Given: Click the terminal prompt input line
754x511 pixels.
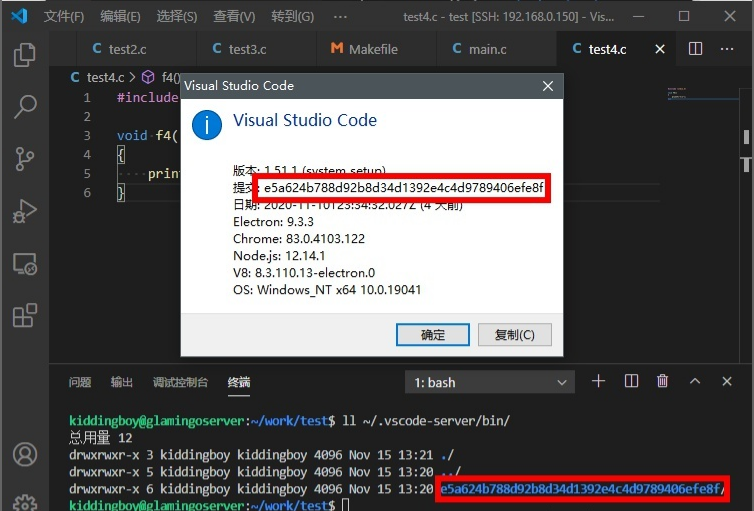Looking at the screenshot, I should [209, 505].
